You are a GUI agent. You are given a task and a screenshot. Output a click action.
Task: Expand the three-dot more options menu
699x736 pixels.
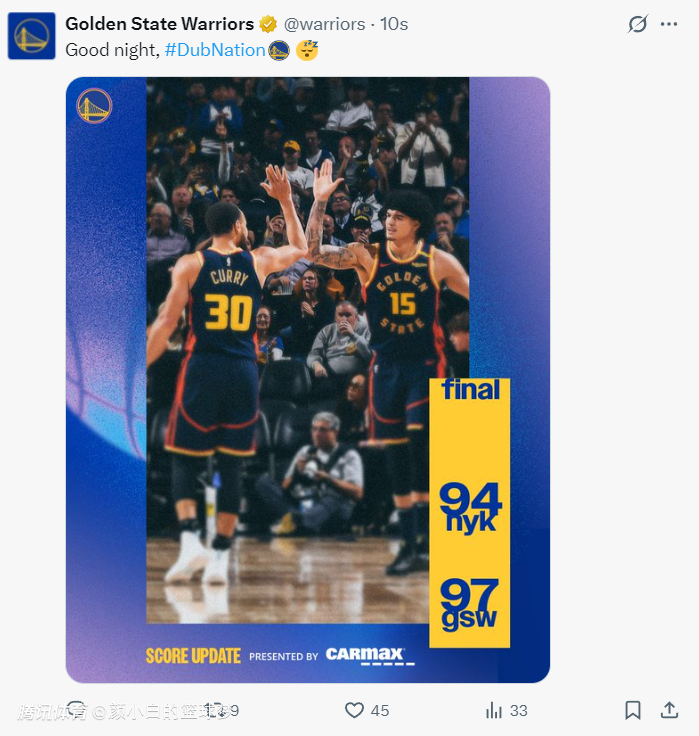tap(668, 24)
